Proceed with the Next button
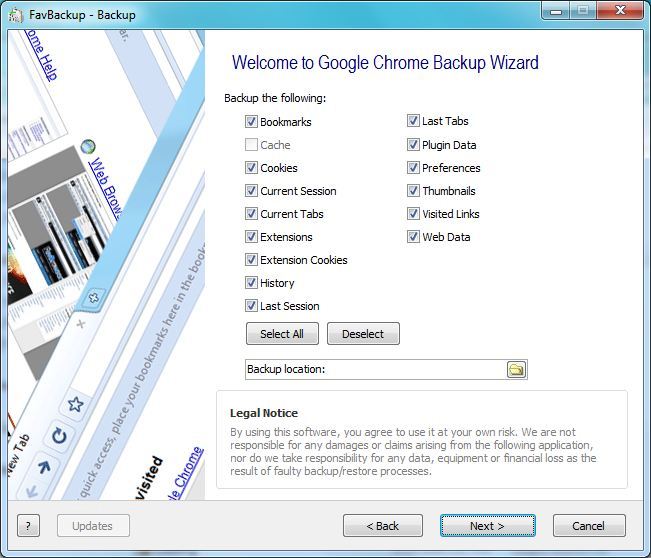The image size is (651, 558). tap(488, 526)
